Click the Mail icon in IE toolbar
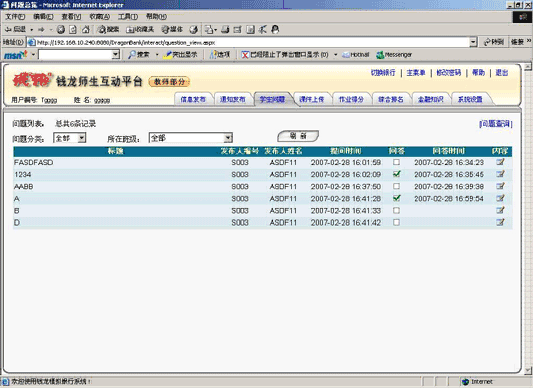The image size is (533, 388). point(208,30)
